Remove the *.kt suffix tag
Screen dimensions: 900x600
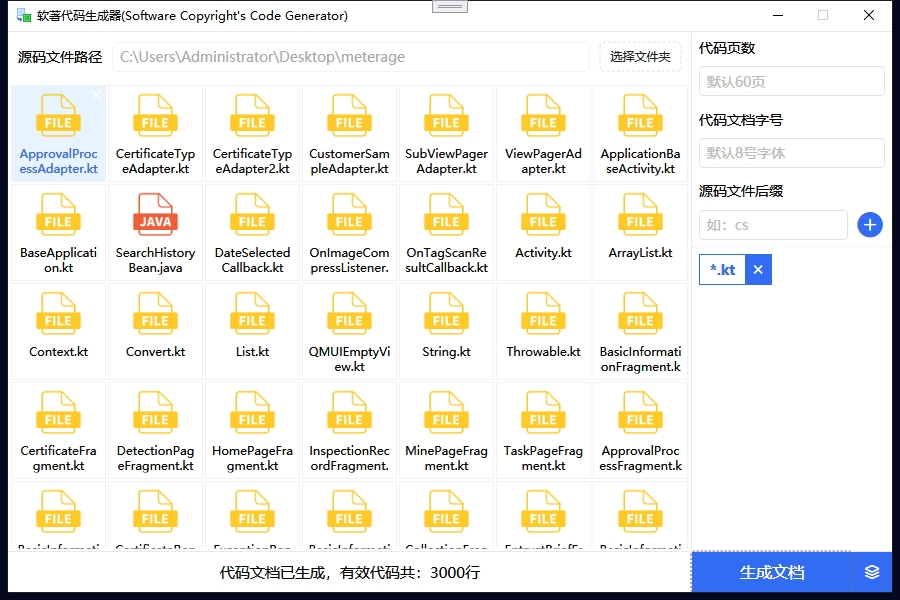coord(758,269)
